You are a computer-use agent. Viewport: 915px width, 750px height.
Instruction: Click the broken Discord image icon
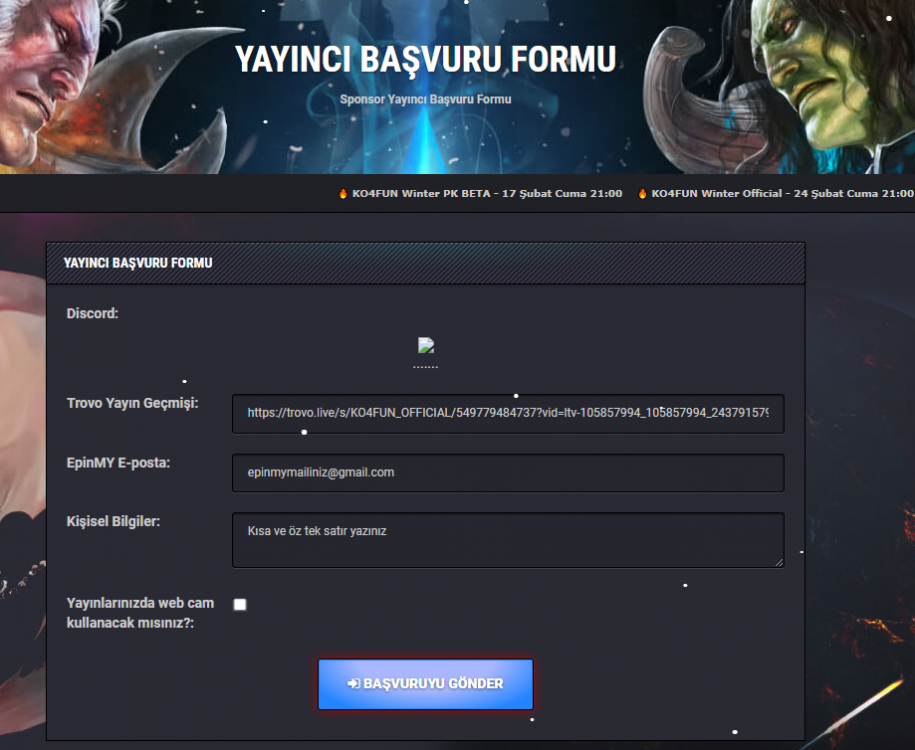[426, 345]
